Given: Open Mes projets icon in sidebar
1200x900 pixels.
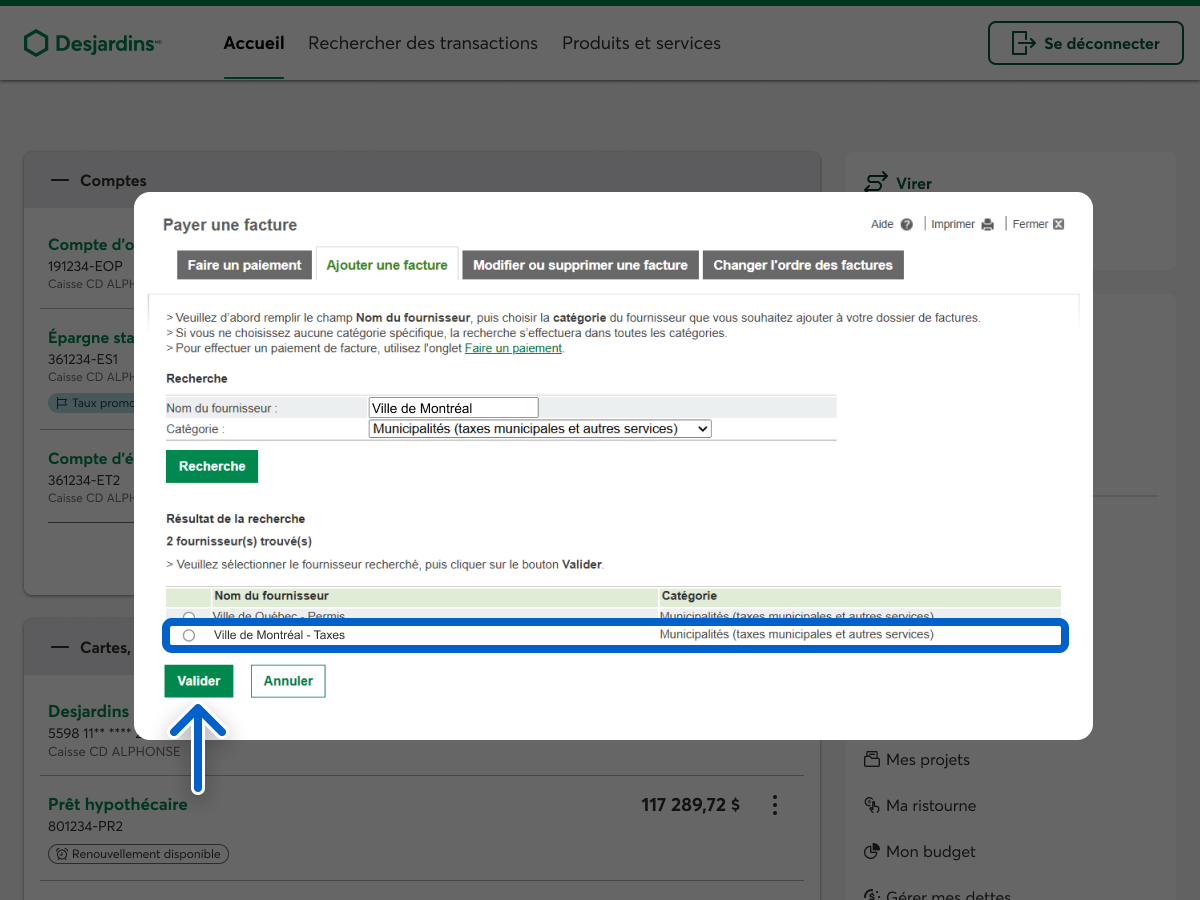Looking at the screenshot, I should (x=872, y=759).
